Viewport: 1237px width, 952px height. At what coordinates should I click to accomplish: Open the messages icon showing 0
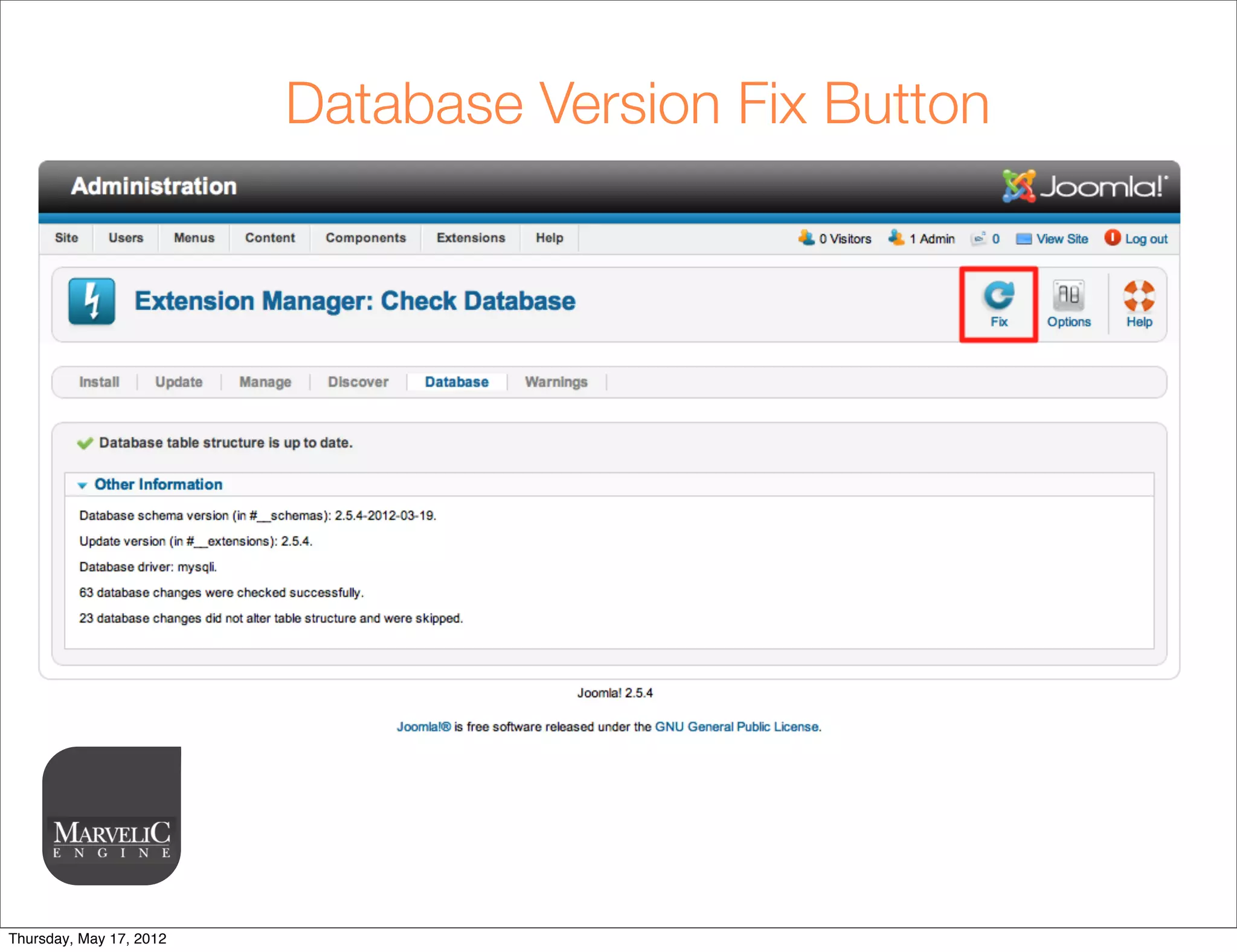pos(979,239)
